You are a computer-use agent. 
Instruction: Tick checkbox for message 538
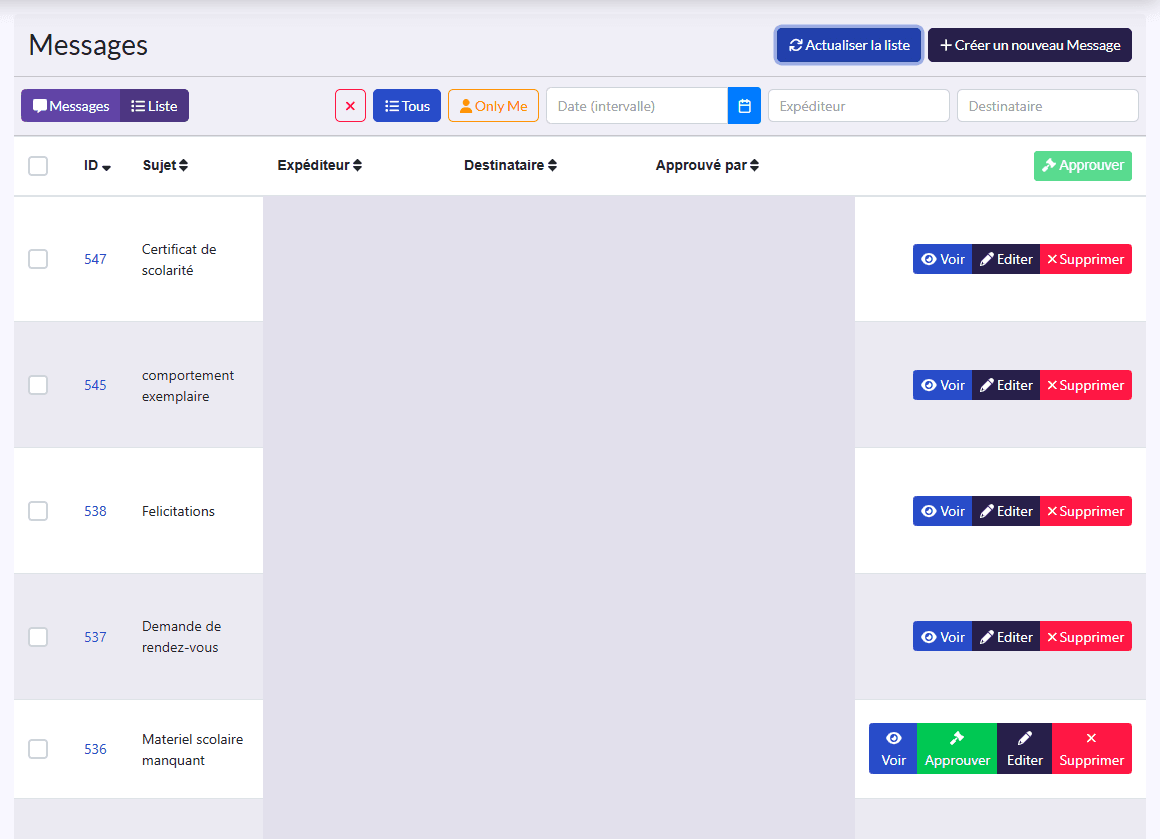(38, 511)
